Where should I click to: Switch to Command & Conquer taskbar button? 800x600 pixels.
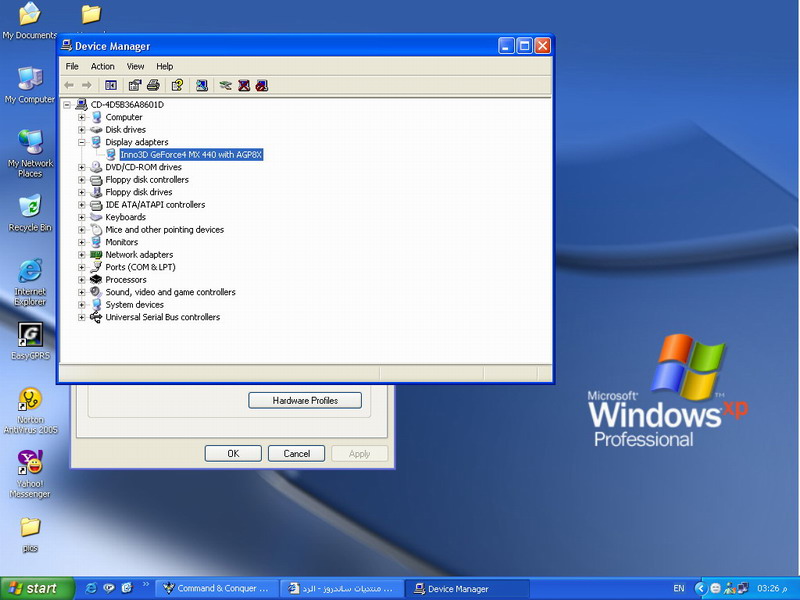[x=216, y=588]
